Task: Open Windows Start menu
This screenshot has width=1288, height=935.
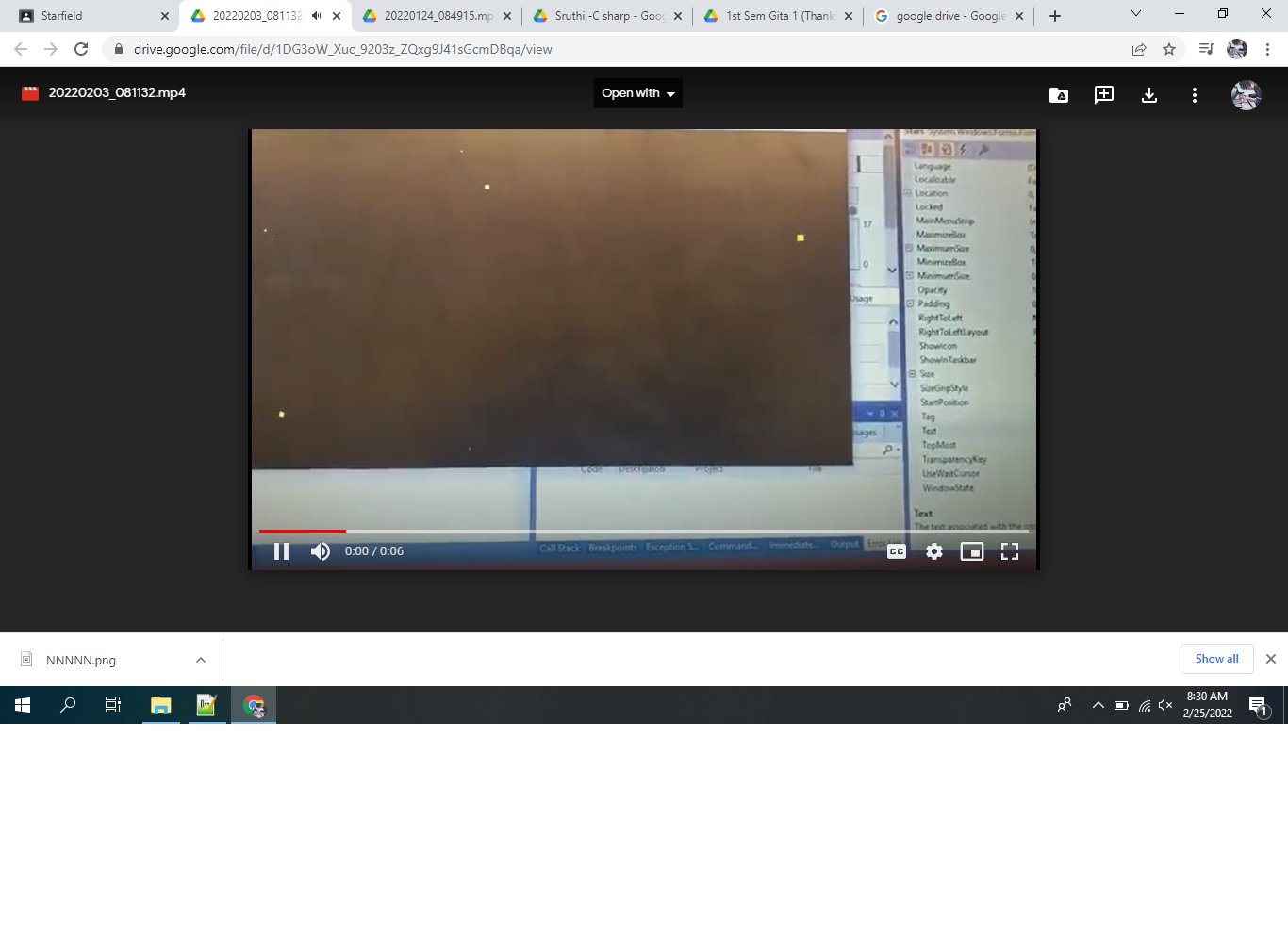Action: tap(23, 705)
